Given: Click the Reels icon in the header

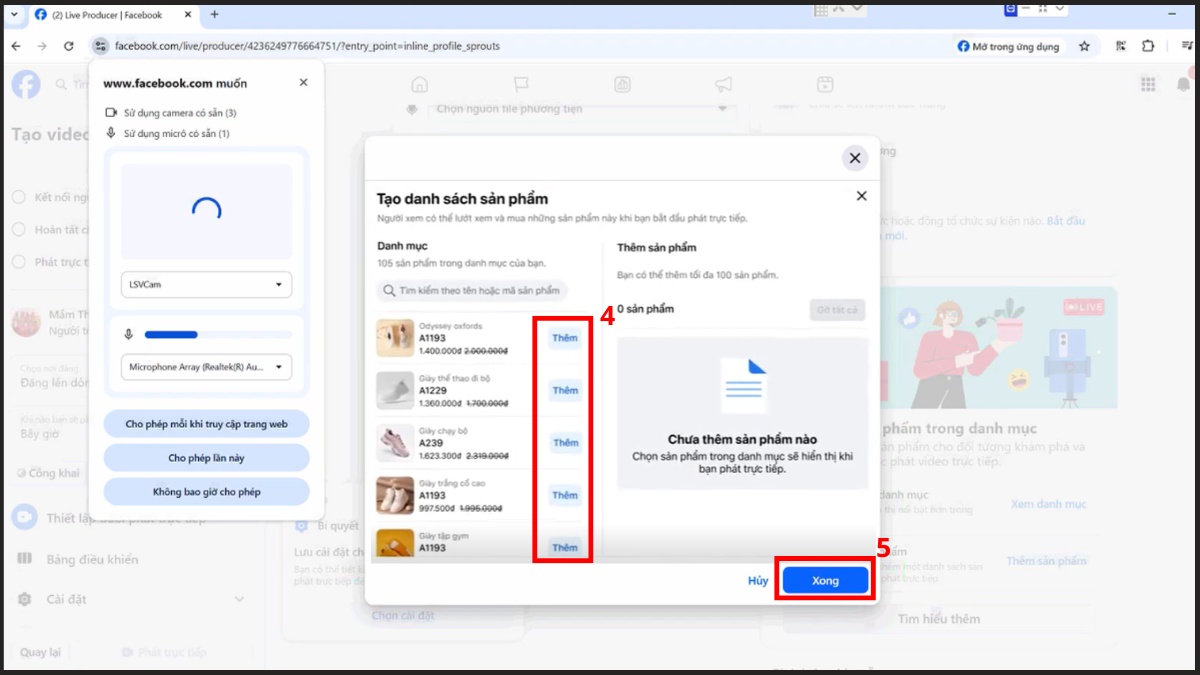Looking at the screenshot, I should click(825, 85).
